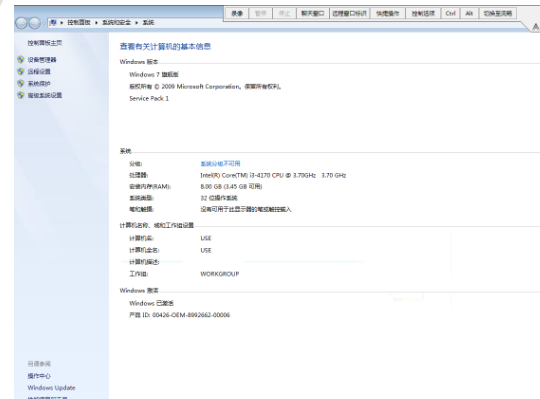This screenshot has height=399, width=540.
Task: Click the 计算机全名 value USE
Action: tap(206, 250)
